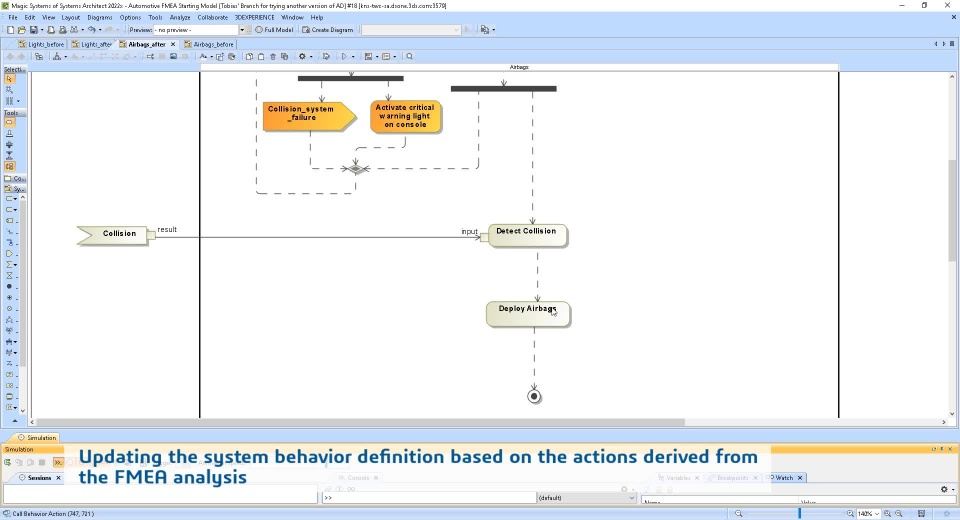Close the Watch tab

[800, 478]
